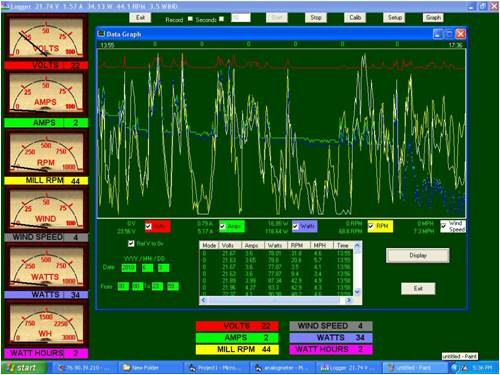Open the Windows Start button
The height and width of the screenshot is (375, 500).
[x=23, y=368]
